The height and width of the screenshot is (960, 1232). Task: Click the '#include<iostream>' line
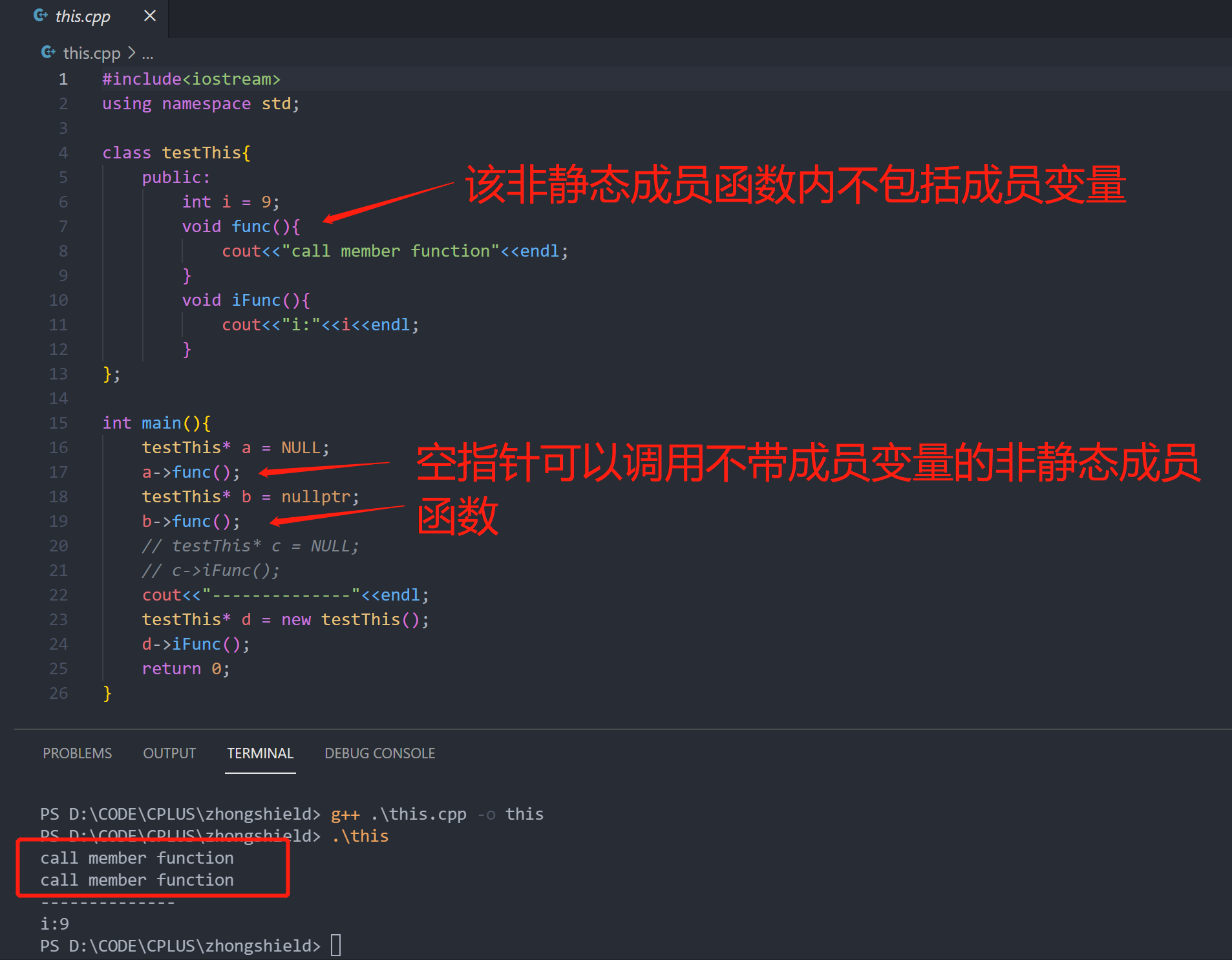191,79
